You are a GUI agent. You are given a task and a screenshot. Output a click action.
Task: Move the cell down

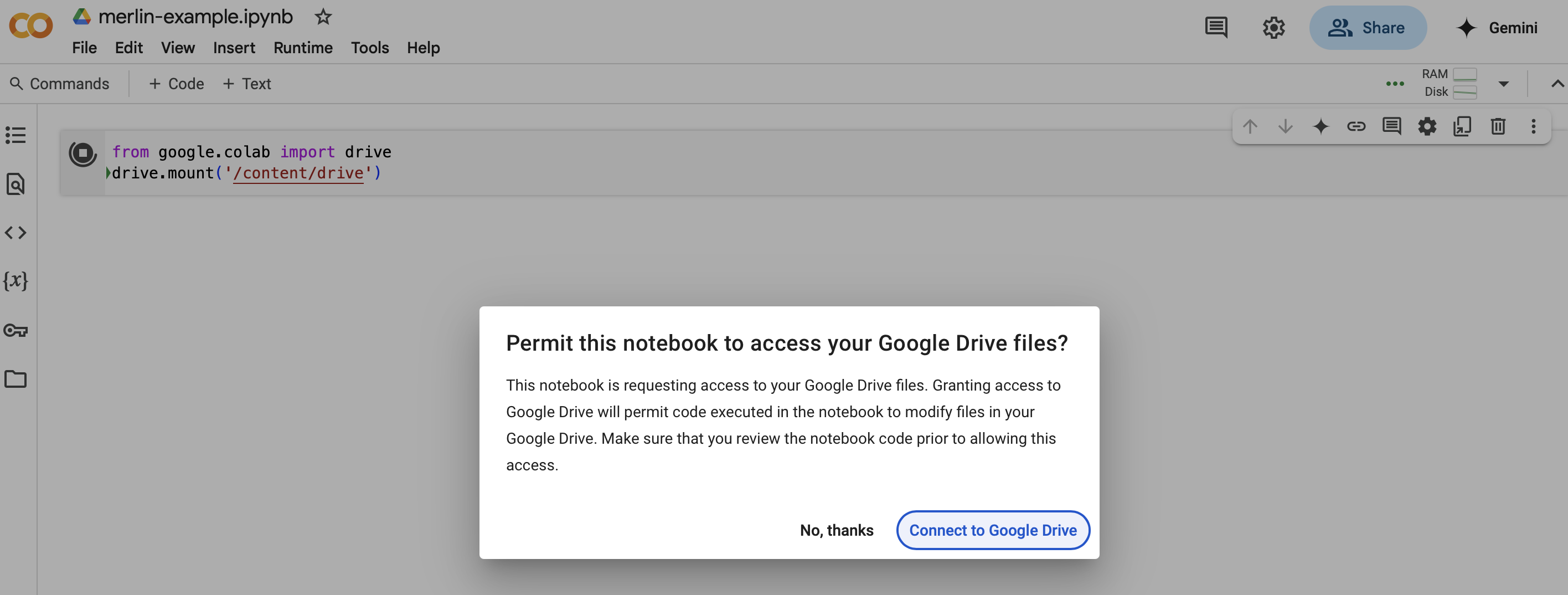1286,126
